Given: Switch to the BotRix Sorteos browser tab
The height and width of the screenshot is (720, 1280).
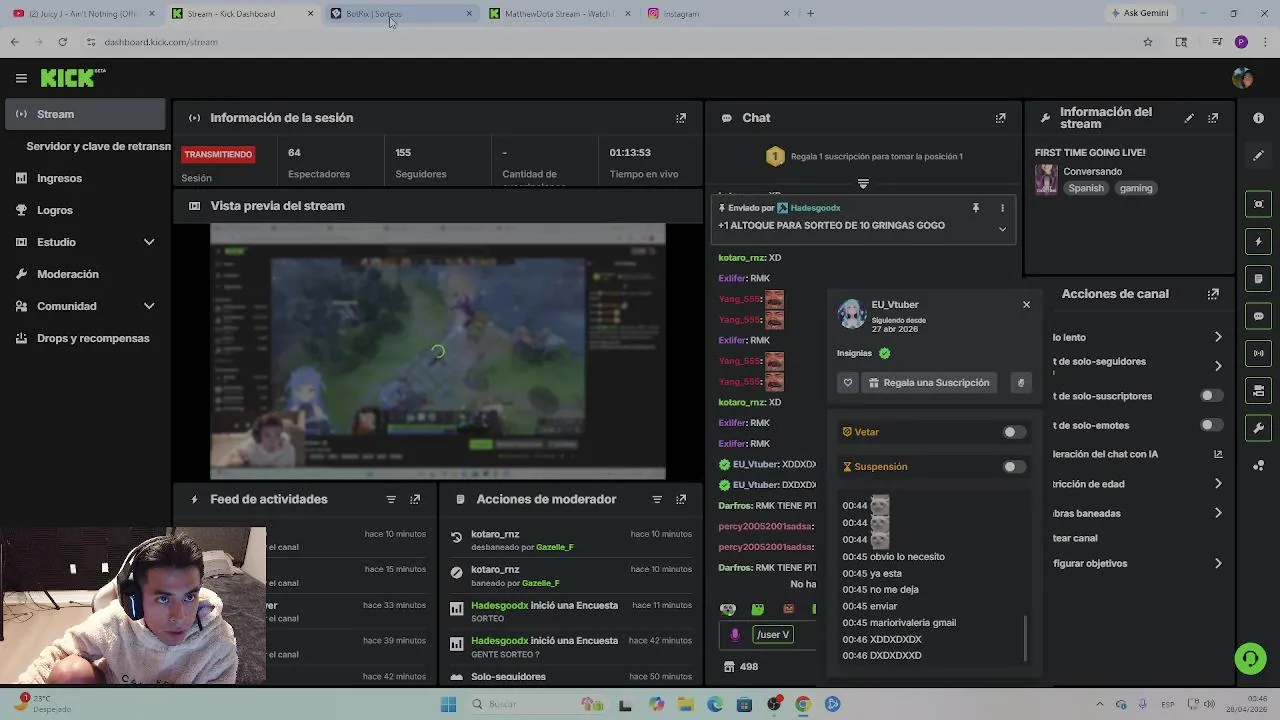Looking at the screenshot, I should tap(401, 14).
